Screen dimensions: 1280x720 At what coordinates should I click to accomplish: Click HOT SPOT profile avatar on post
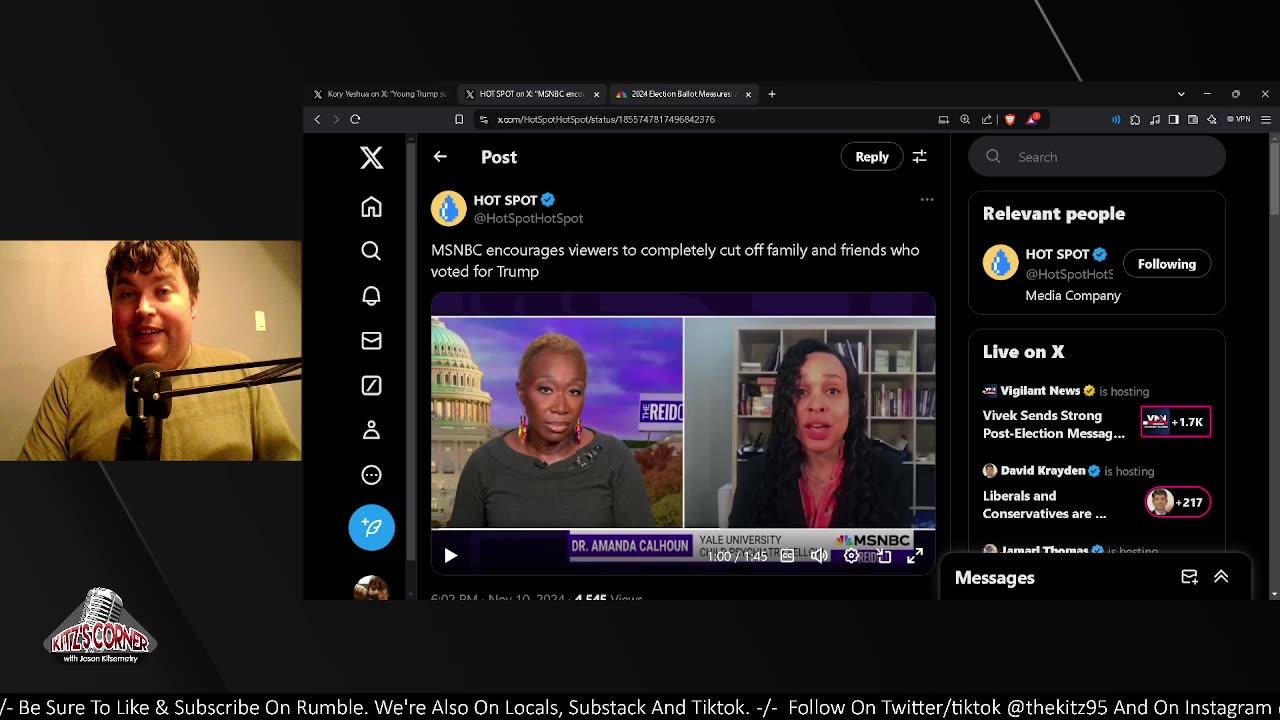click(448, 208)
